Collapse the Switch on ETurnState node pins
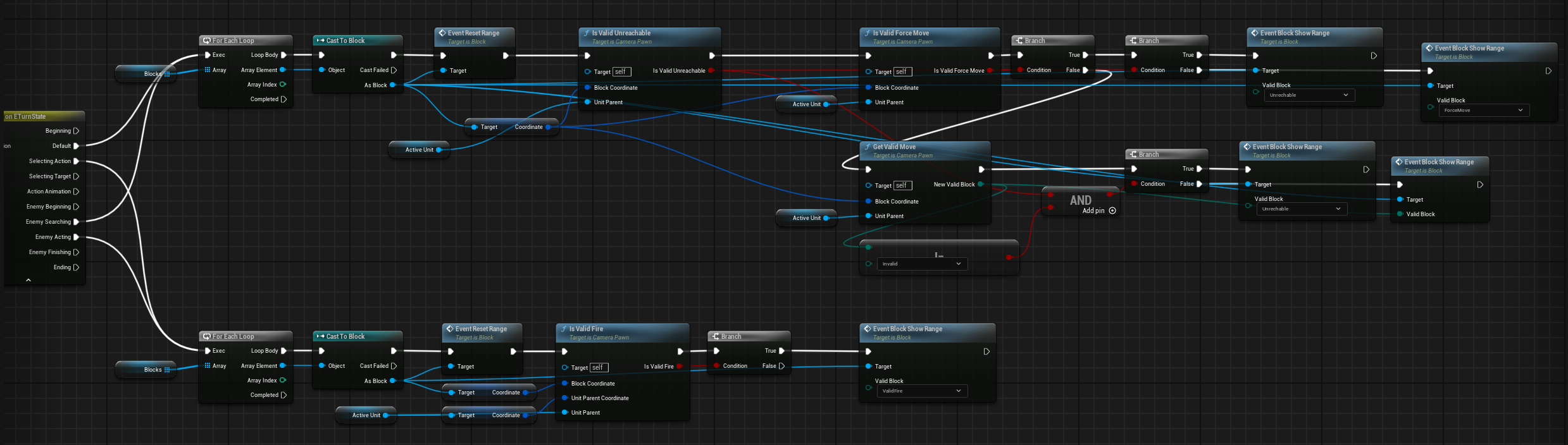 [x=28, y=280]
